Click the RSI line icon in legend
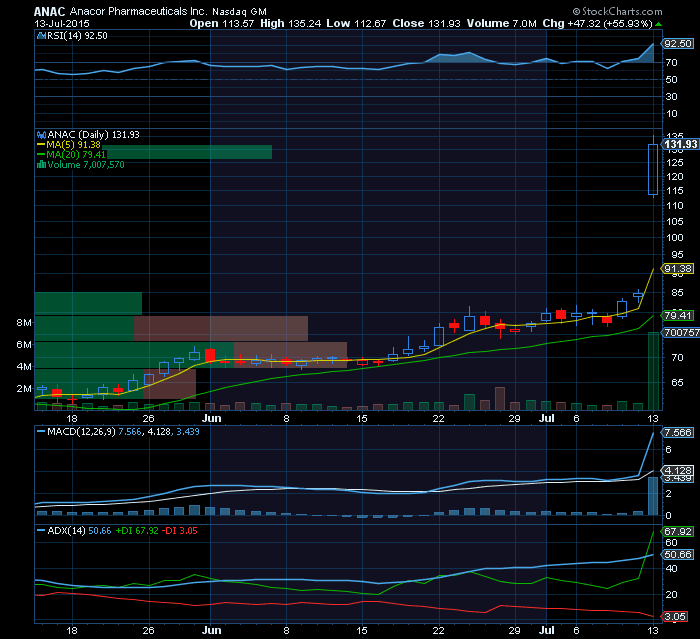Viewport: 700px width, 639px height. click(x=41, y=36)
